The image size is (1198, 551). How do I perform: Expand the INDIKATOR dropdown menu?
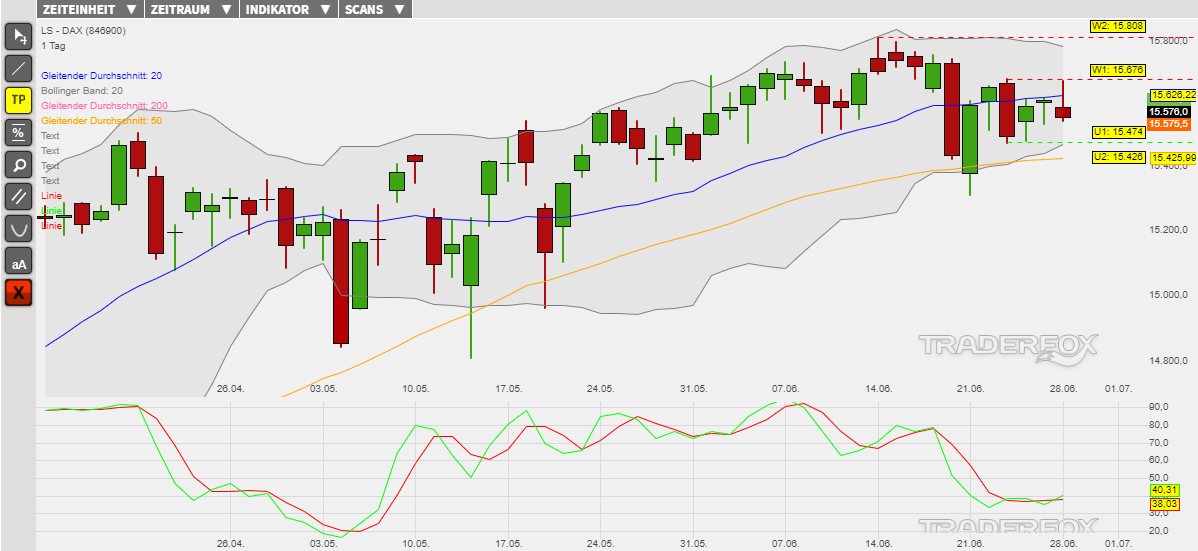288,9
